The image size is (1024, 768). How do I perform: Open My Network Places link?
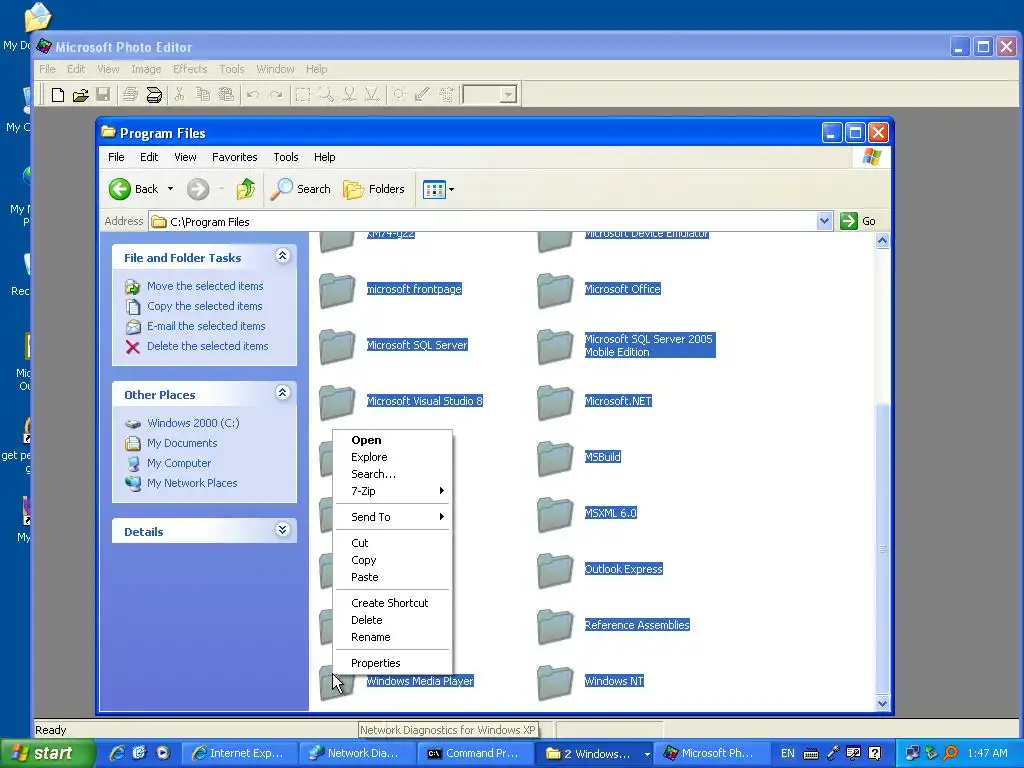tap(192, 484)
